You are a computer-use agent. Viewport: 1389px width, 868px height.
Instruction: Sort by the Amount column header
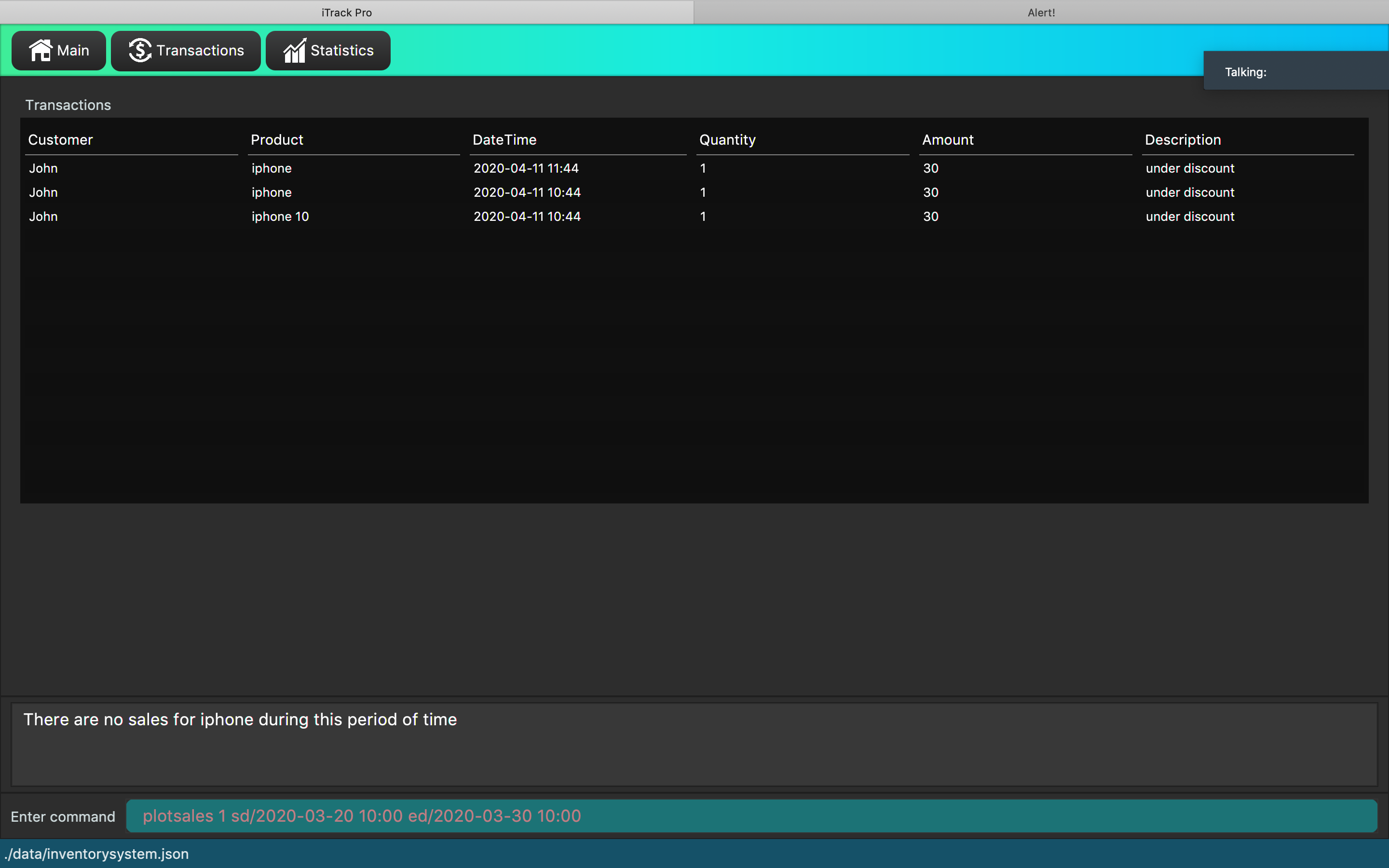click(947, 139)
